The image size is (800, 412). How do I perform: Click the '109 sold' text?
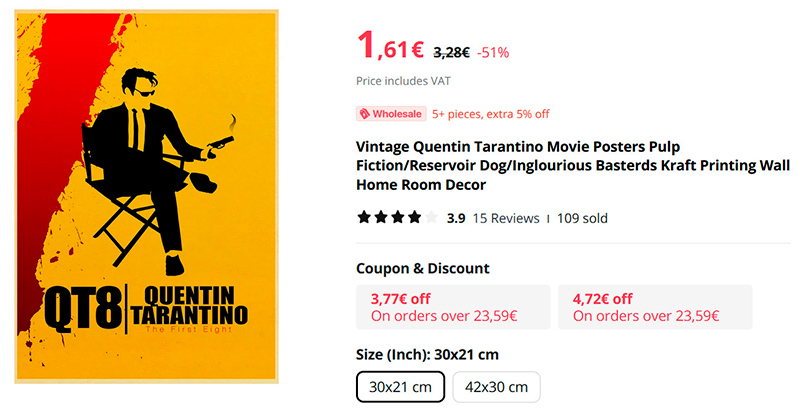pos(582,218)
